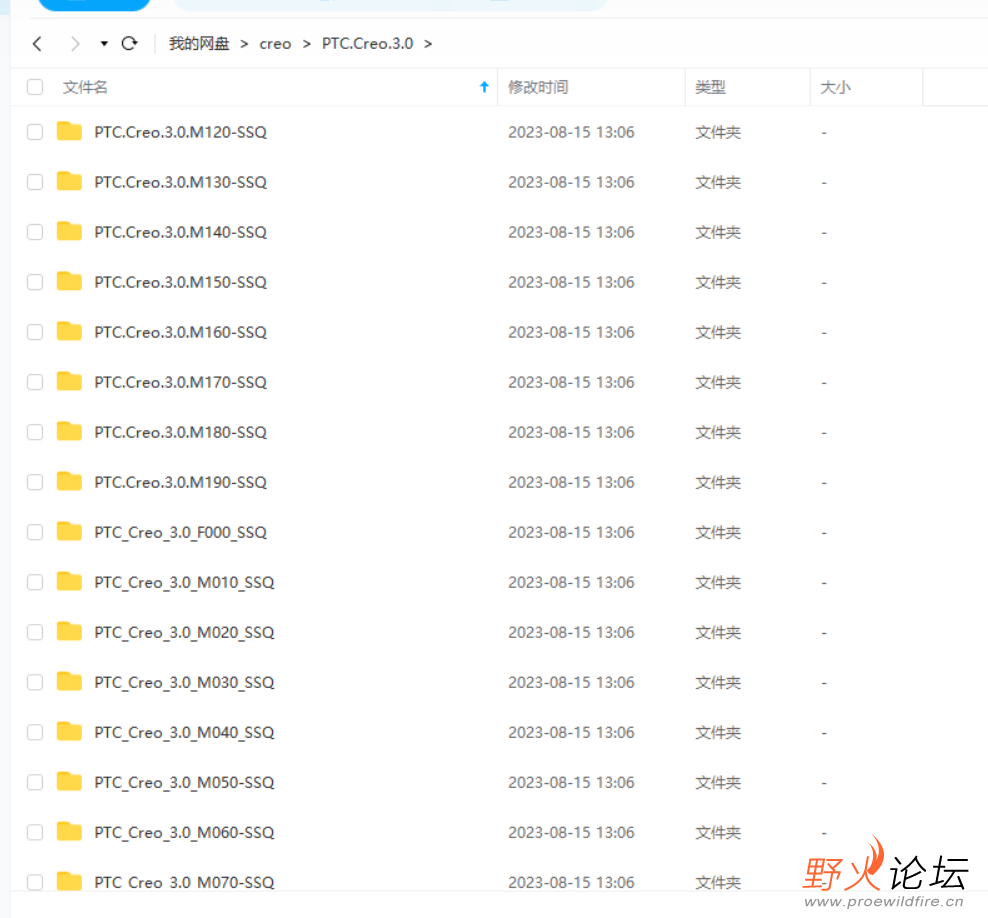
Task: Tick the select-all checkbox in header
Action: coord(35,87)
